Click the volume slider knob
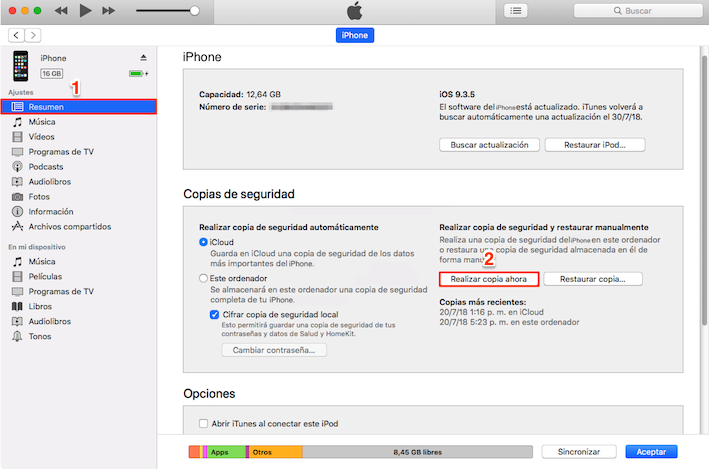The height and width of the screenshot is (469, 709). 194,10
